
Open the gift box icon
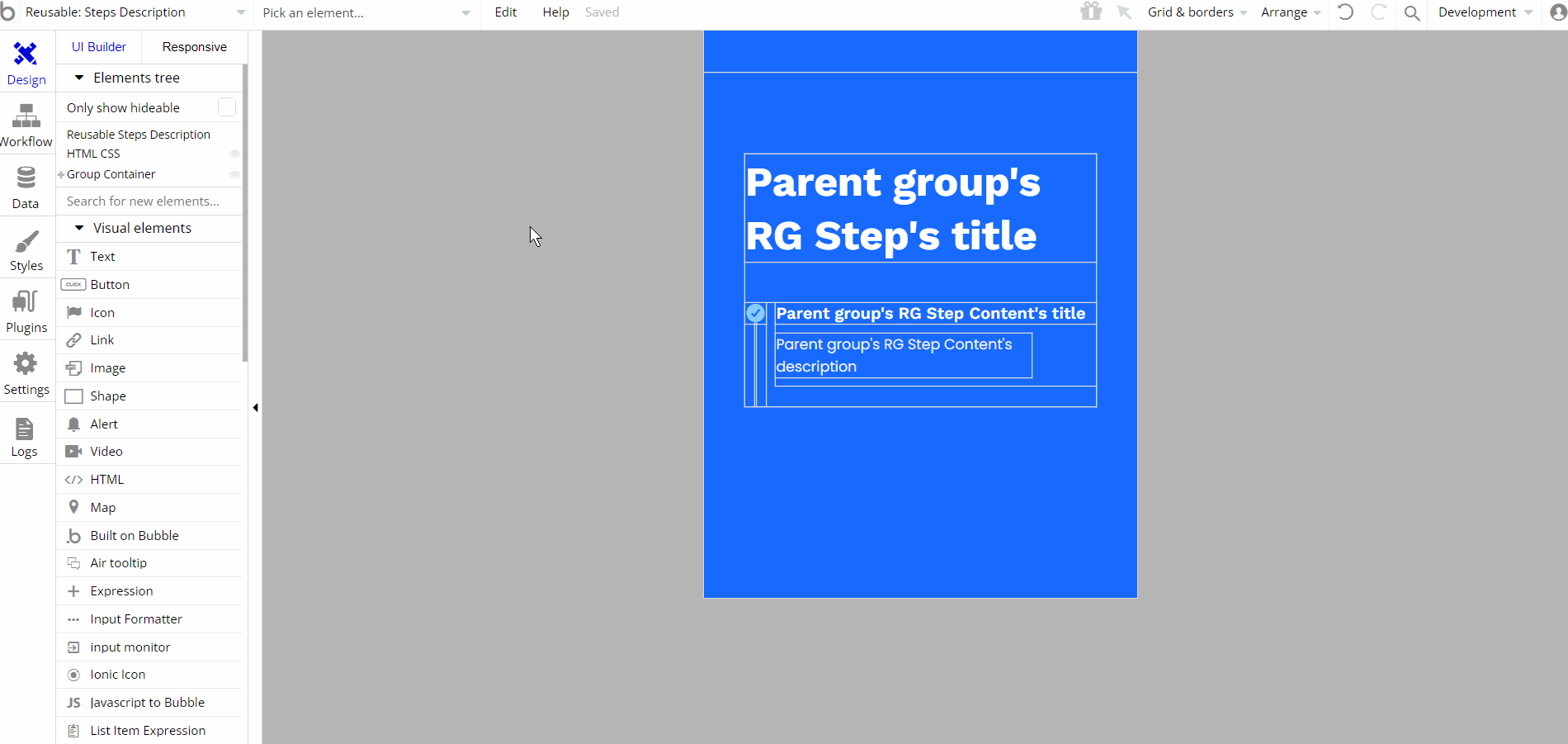1091,12
